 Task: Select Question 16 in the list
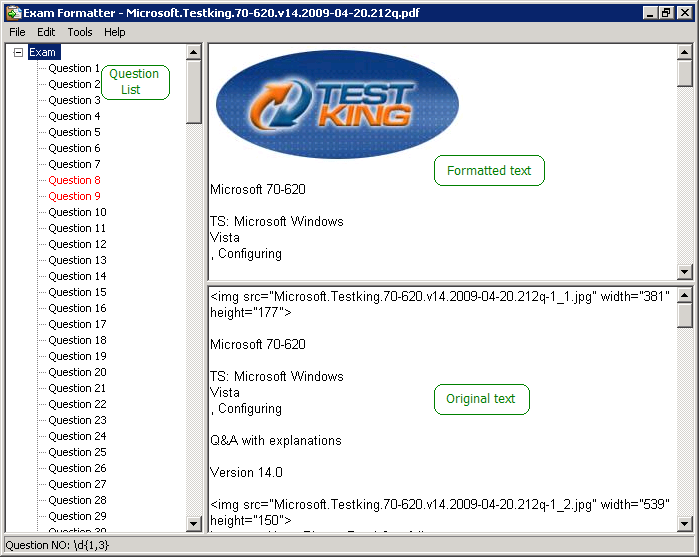pos(78,309)
